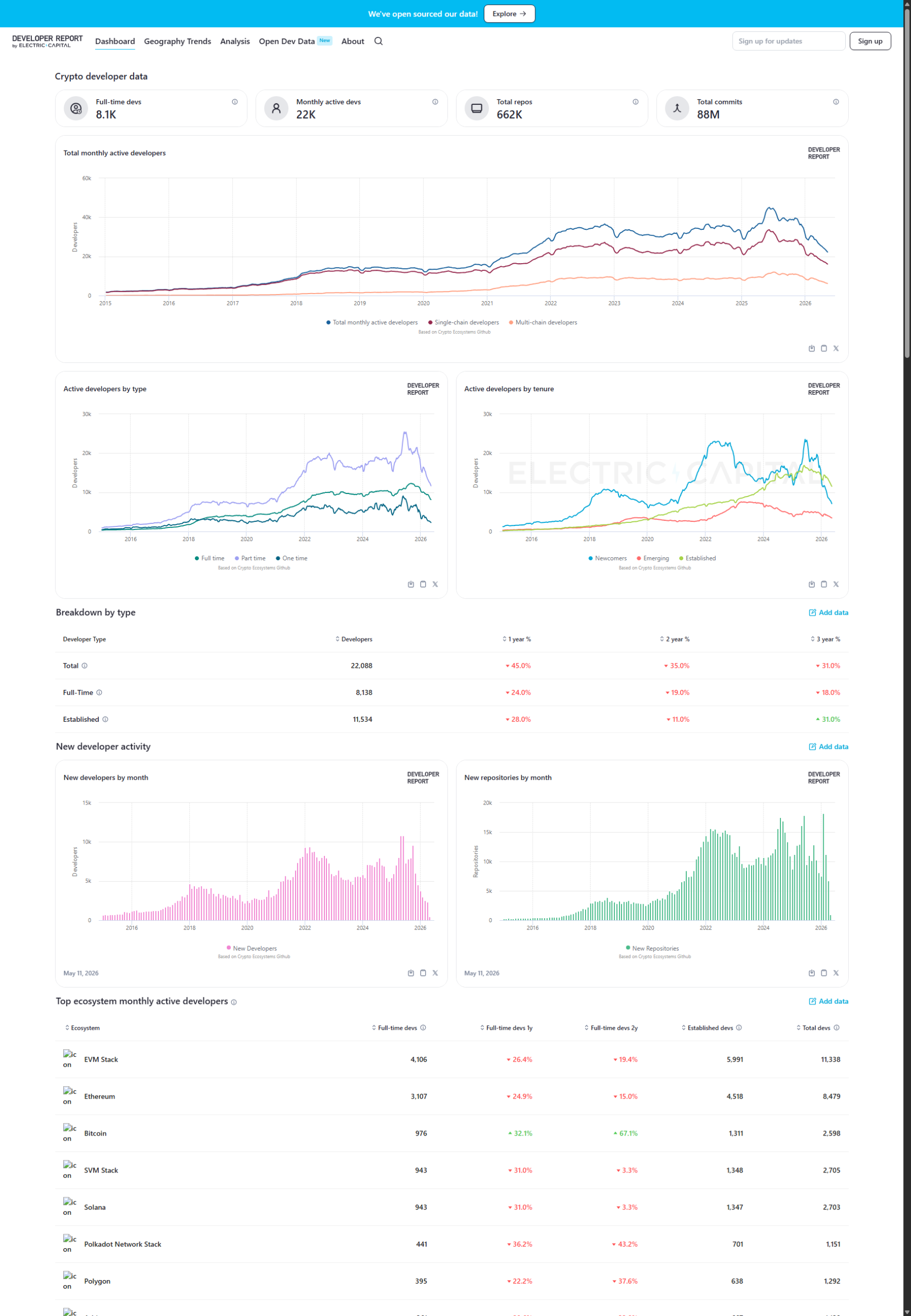
Task: Toggle Multi-chain developers legend series
Action: click(543, 322)
